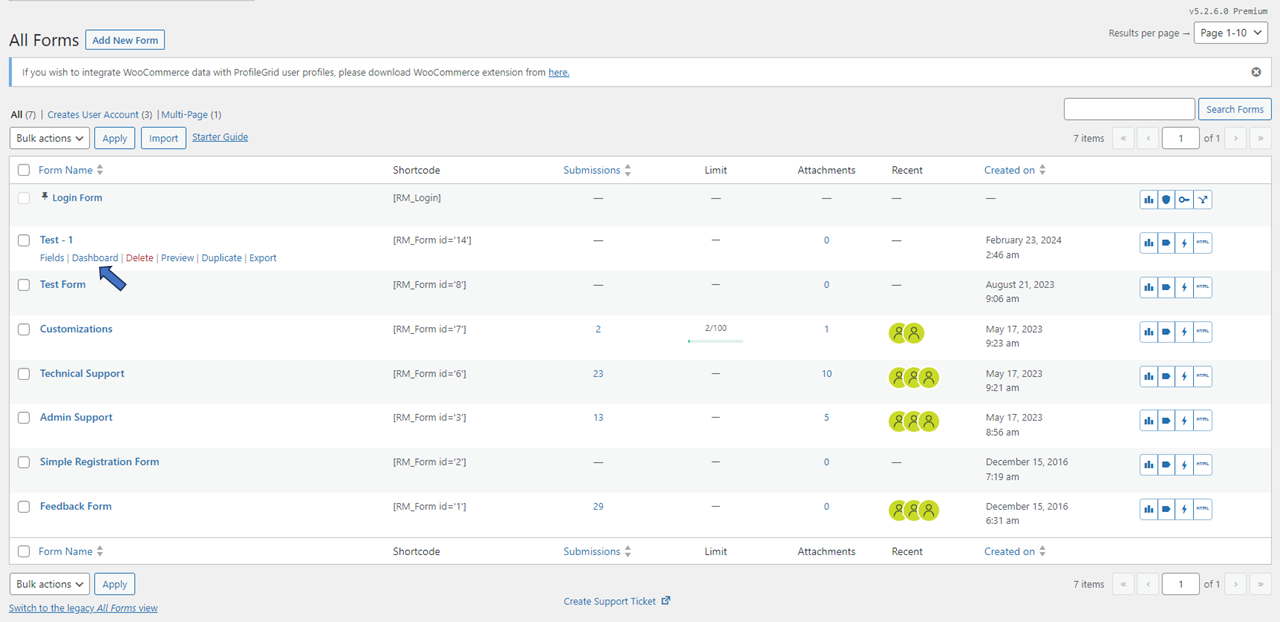Click the shield icon on Login Form row

(1166, 199)
